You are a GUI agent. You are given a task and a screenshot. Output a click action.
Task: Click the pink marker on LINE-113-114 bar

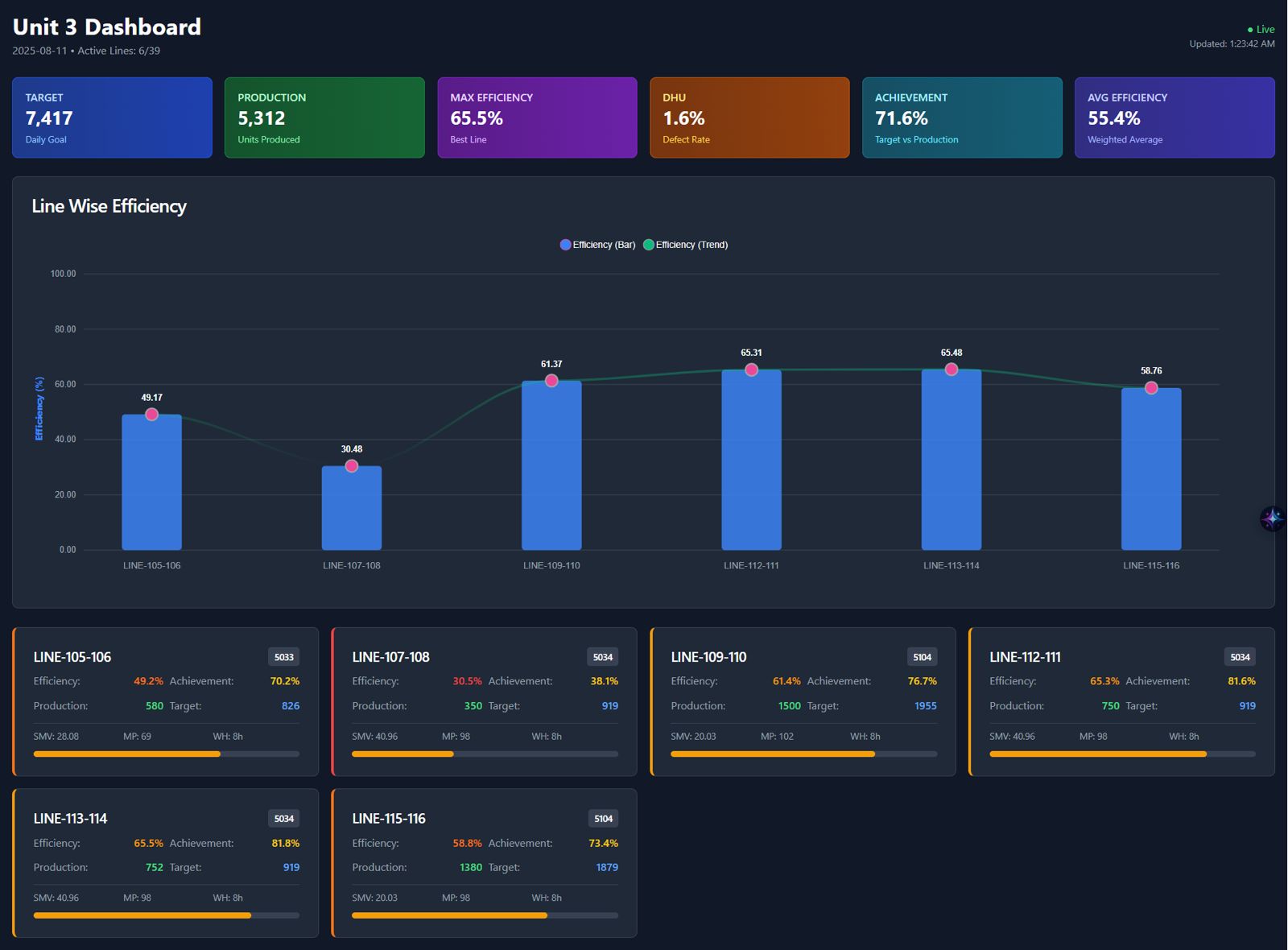coord(952,370)
